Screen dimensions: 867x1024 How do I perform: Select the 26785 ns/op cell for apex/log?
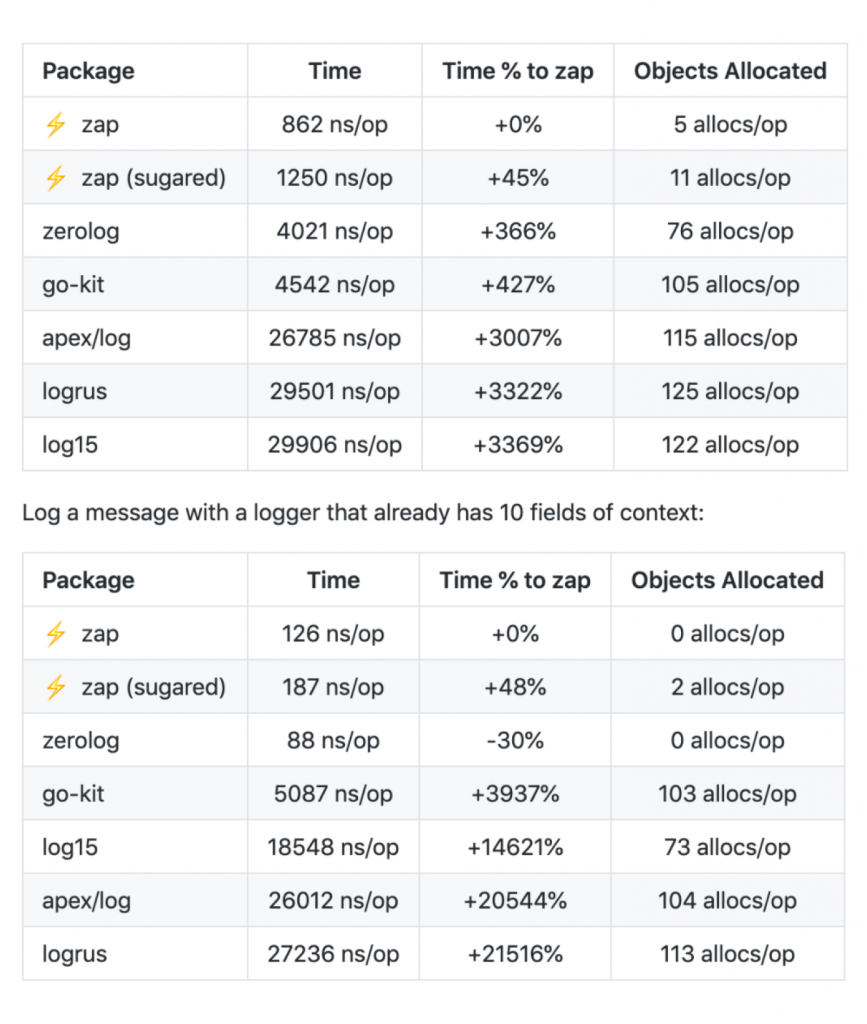click(x=334, y=338)
